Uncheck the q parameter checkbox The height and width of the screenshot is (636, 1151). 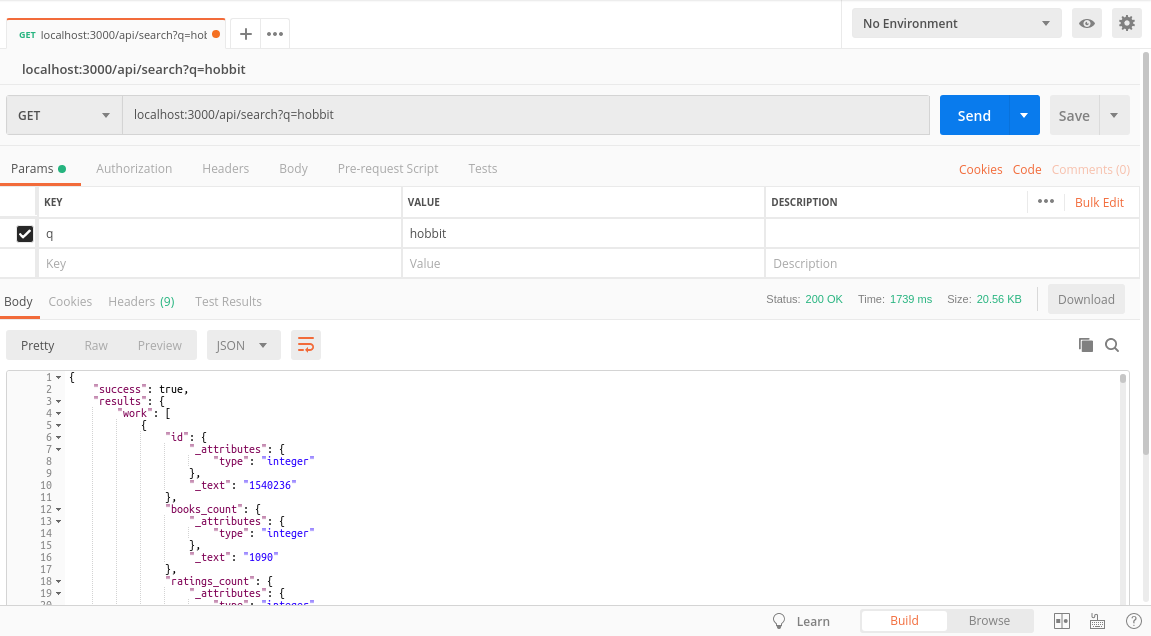tap(25, 234)
